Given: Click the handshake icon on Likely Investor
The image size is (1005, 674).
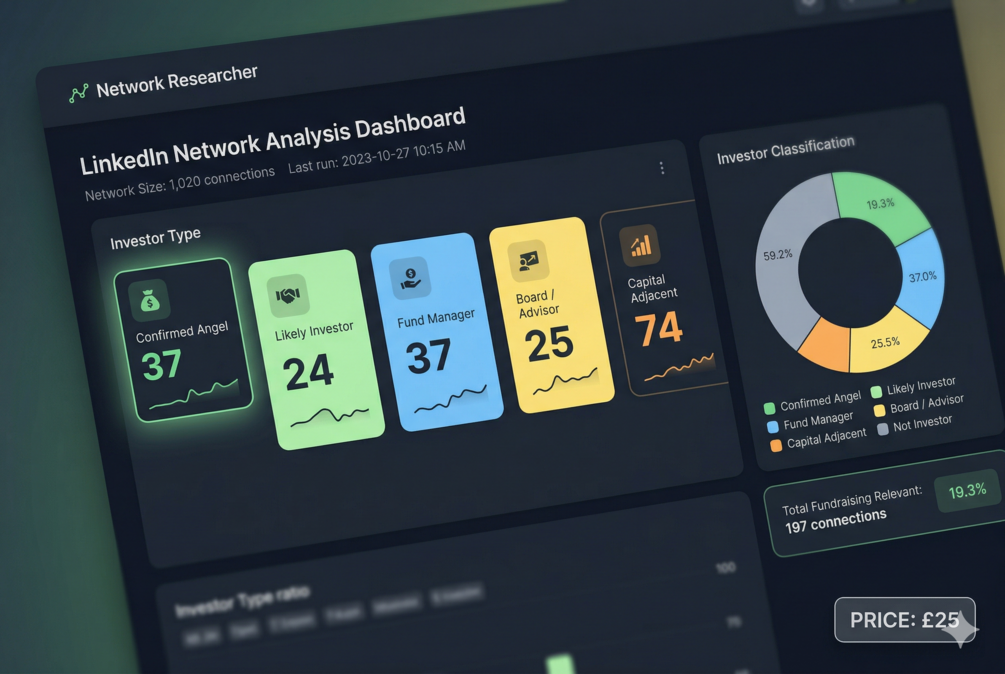Looking at the screenshot, I should pyautogui.click(x=288, y=295).
